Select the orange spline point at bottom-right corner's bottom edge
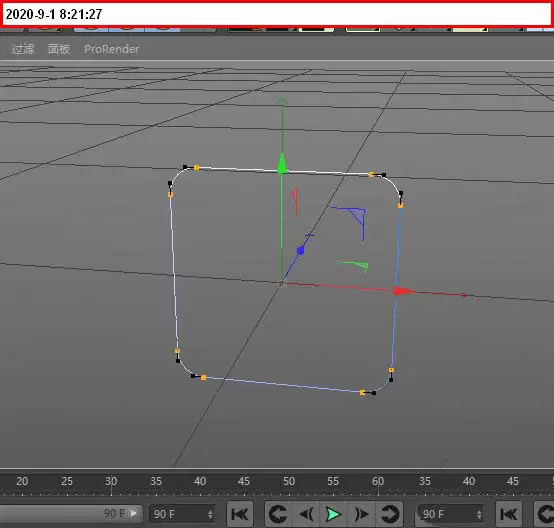Viewport: 554px width, 528px height. click(x=362, y=392)
